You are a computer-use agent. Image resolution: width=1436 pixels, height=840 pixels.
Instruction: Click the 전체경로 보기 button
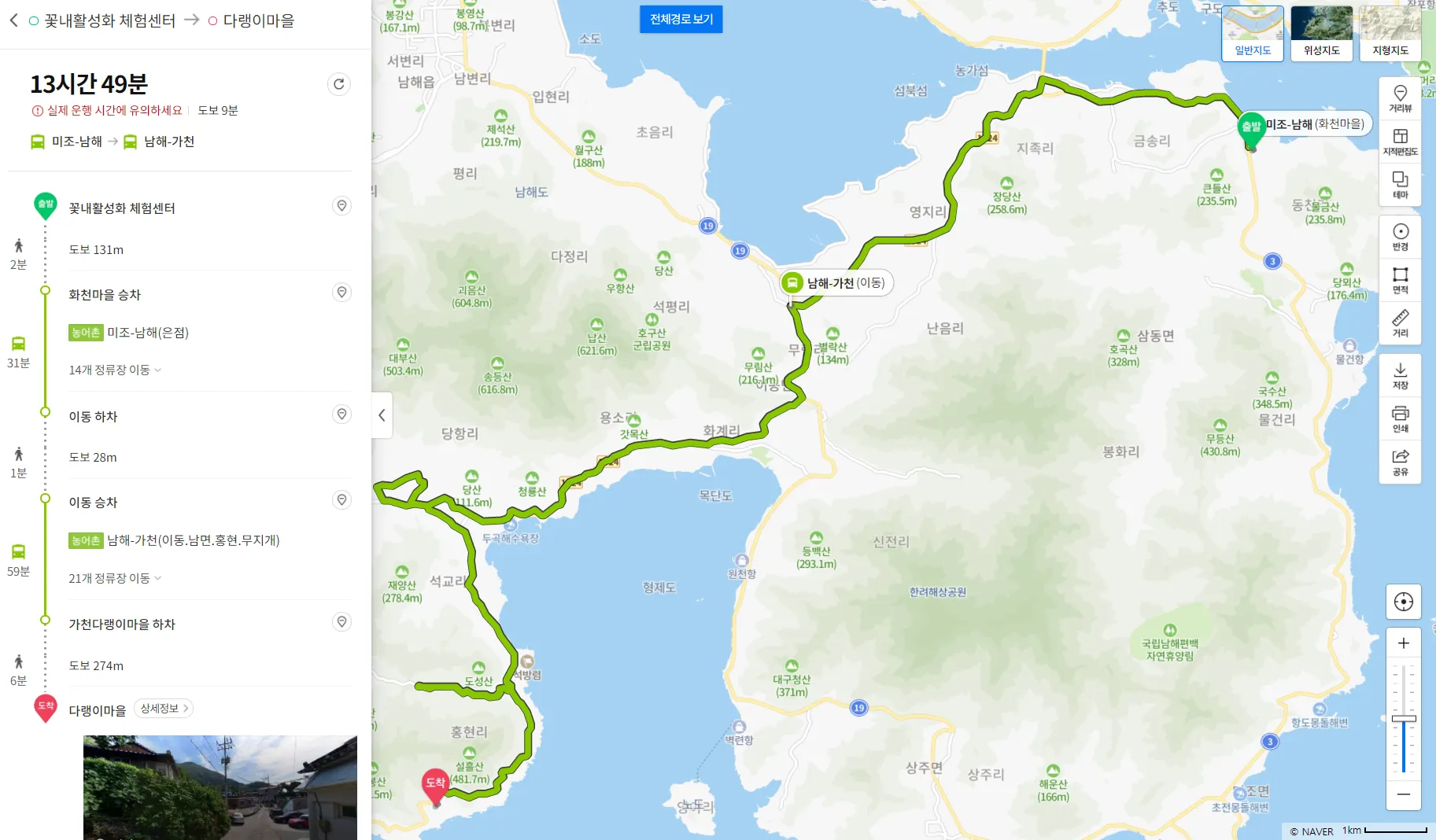(681, 19)
